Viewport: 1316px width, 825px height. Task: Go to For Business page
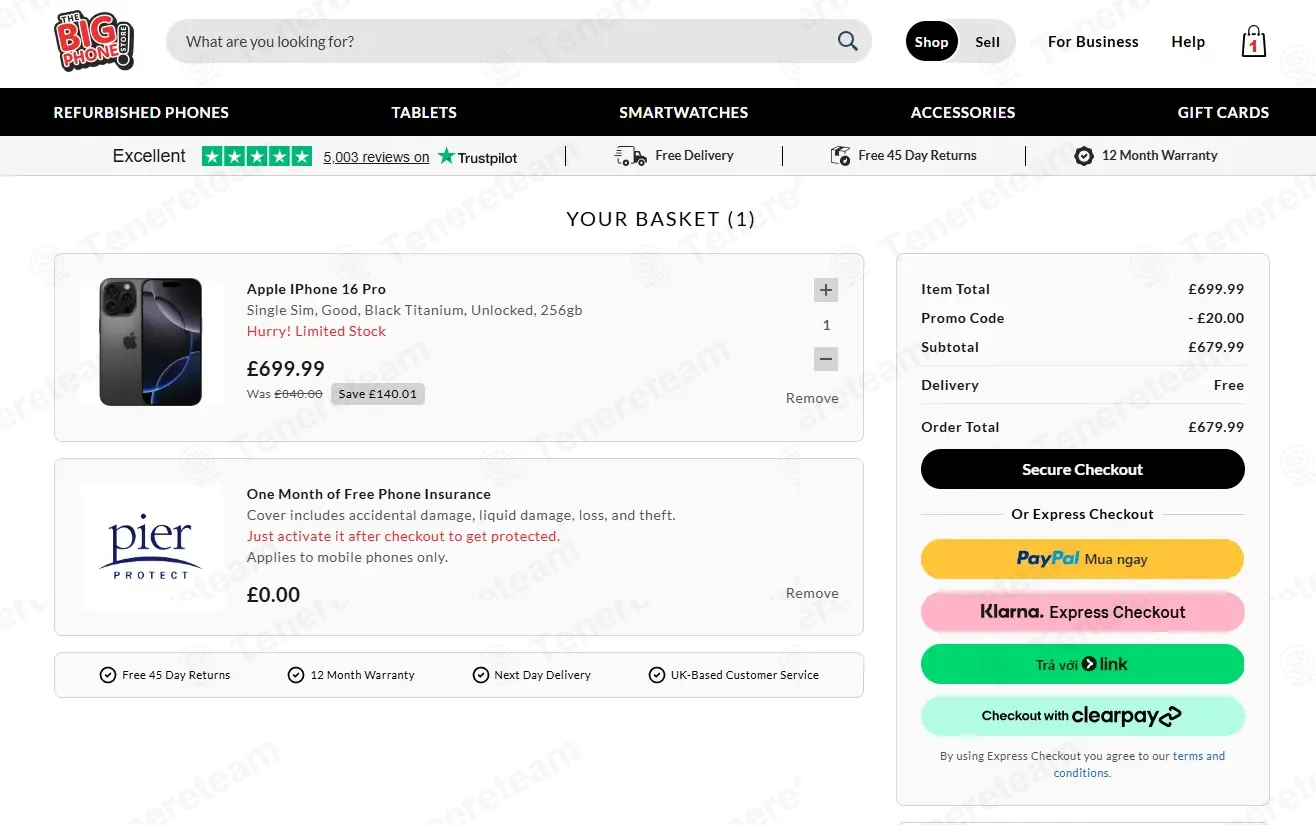tap(1093, 42)
